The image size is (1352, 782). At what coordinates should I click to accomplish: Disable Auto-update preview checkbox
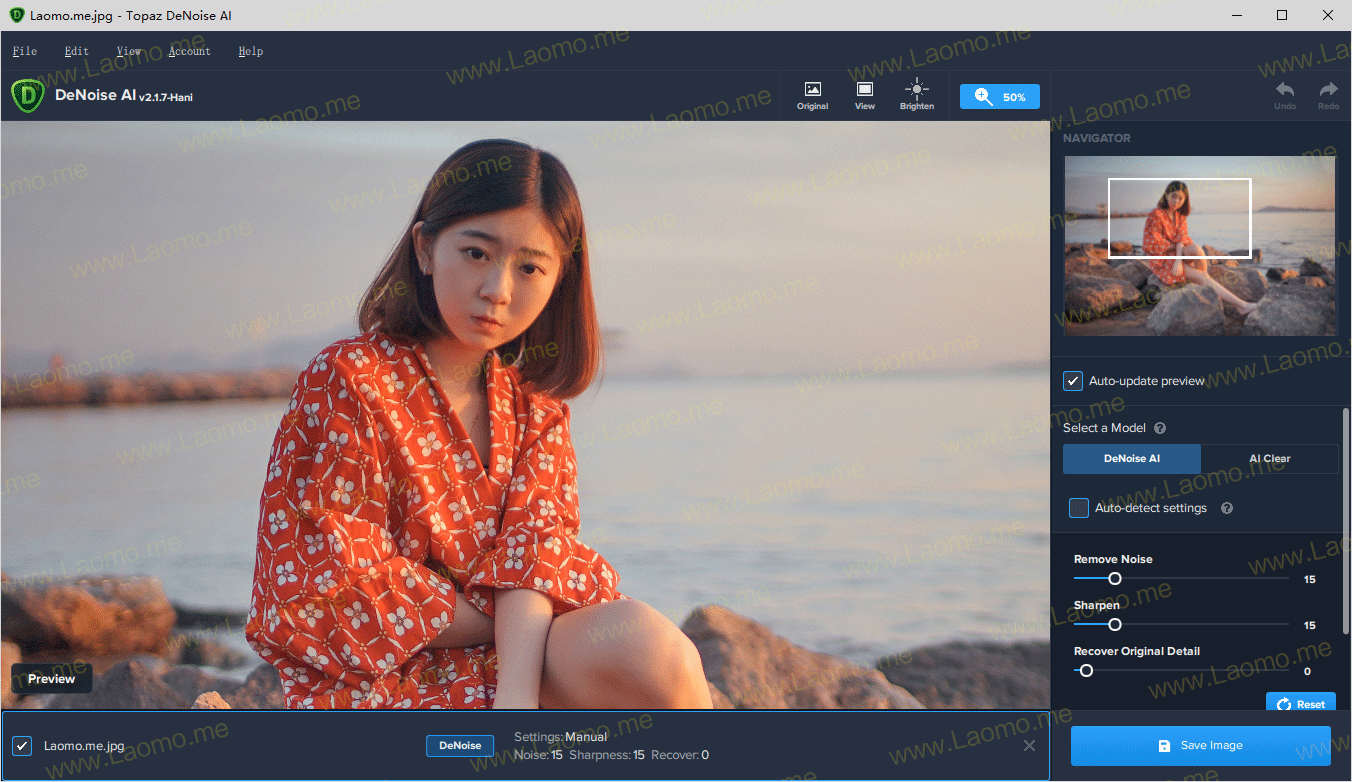[1073, 381]
